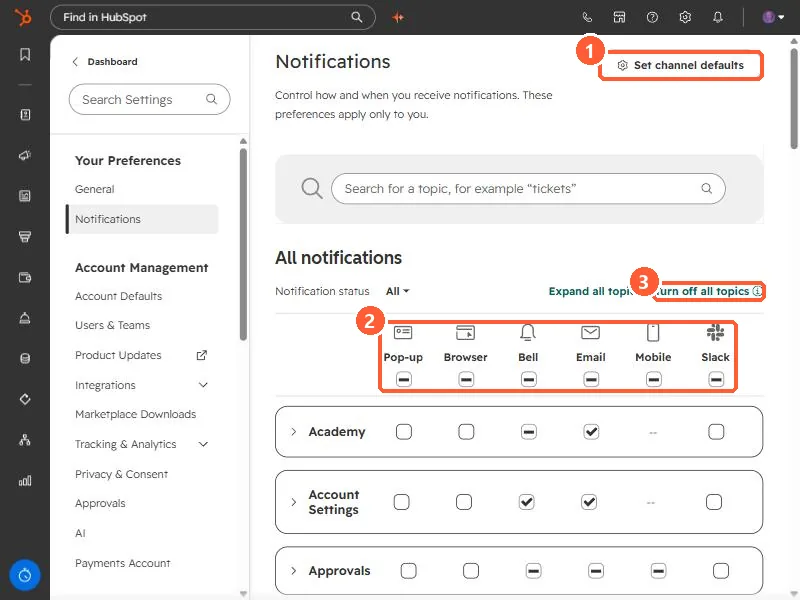Toggle the Mobile column header checkbox

coord(654,380)
